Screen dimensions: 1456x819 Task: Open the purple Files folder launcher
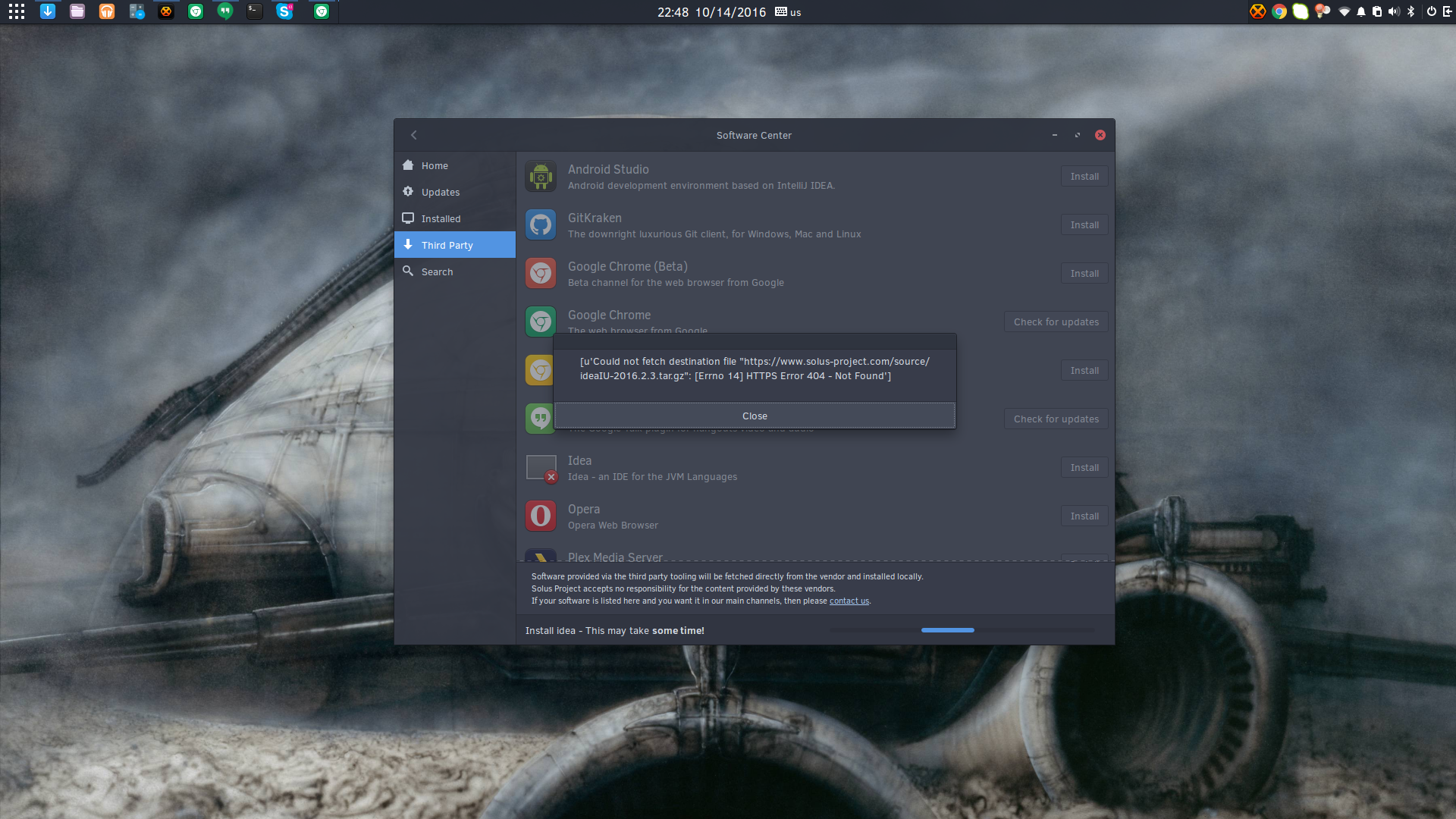[77, 11]
